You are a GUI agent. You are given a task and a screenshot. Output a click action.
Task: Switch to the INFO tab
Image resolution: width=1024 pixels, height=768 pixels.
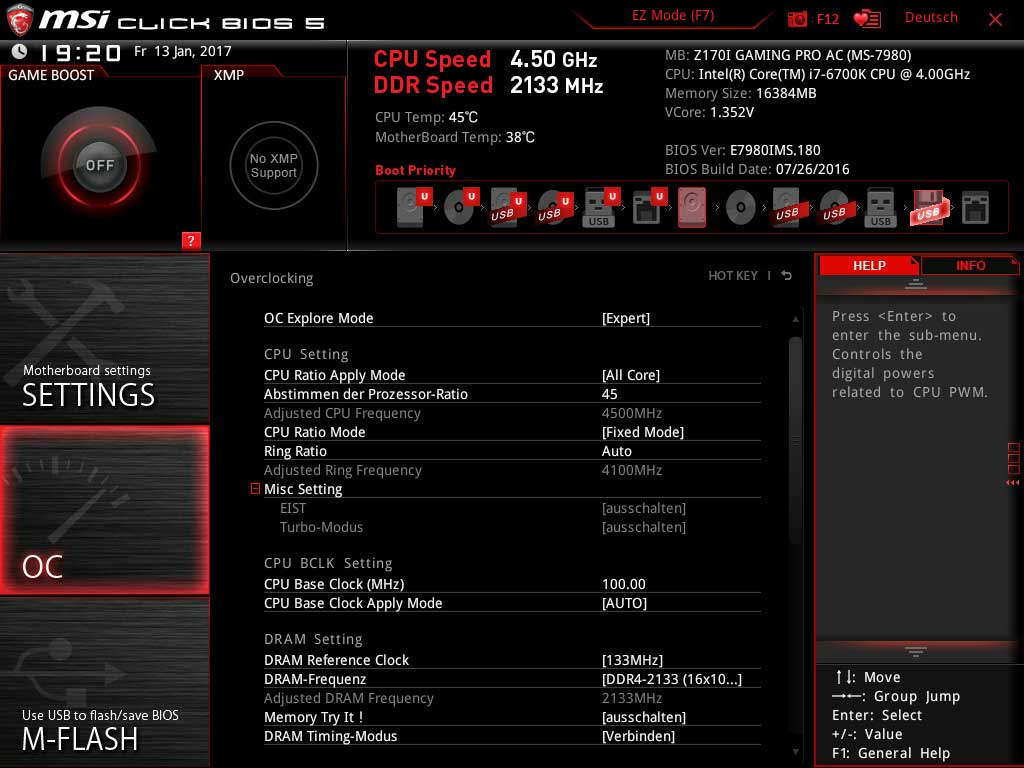[970, 265]
